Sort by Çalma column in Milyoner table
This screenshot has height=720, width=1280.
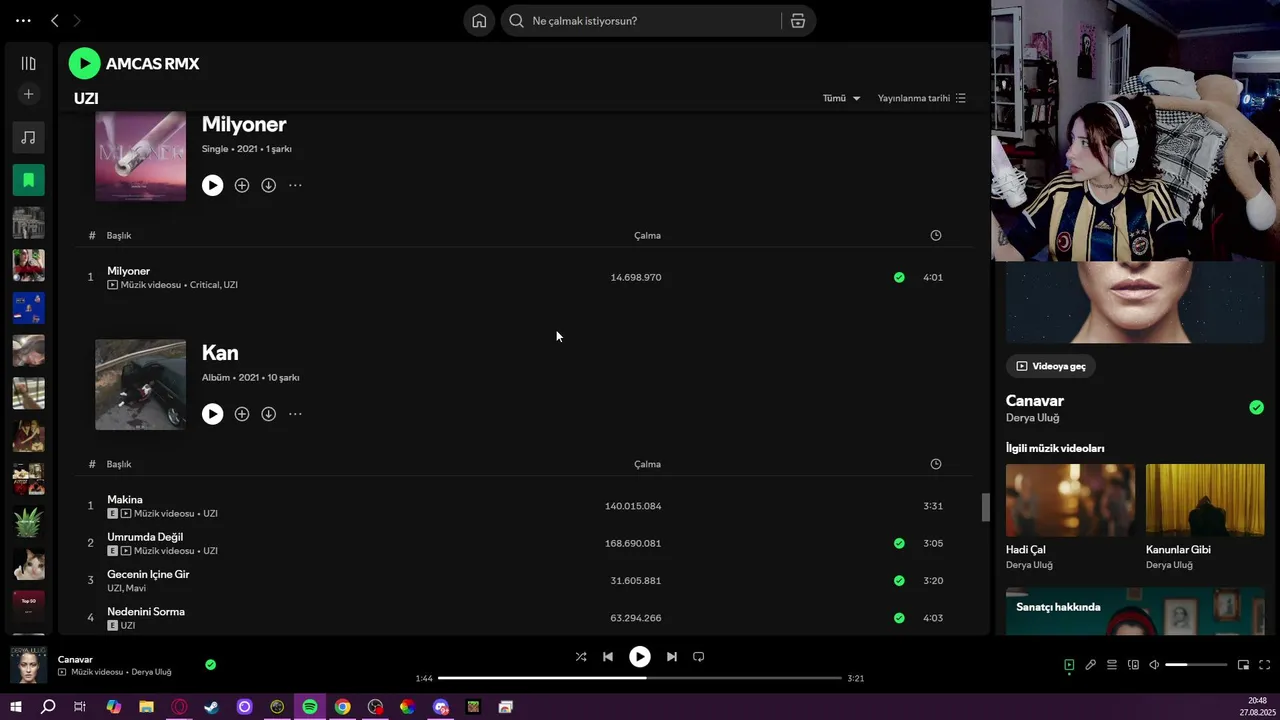click(647, 235)
